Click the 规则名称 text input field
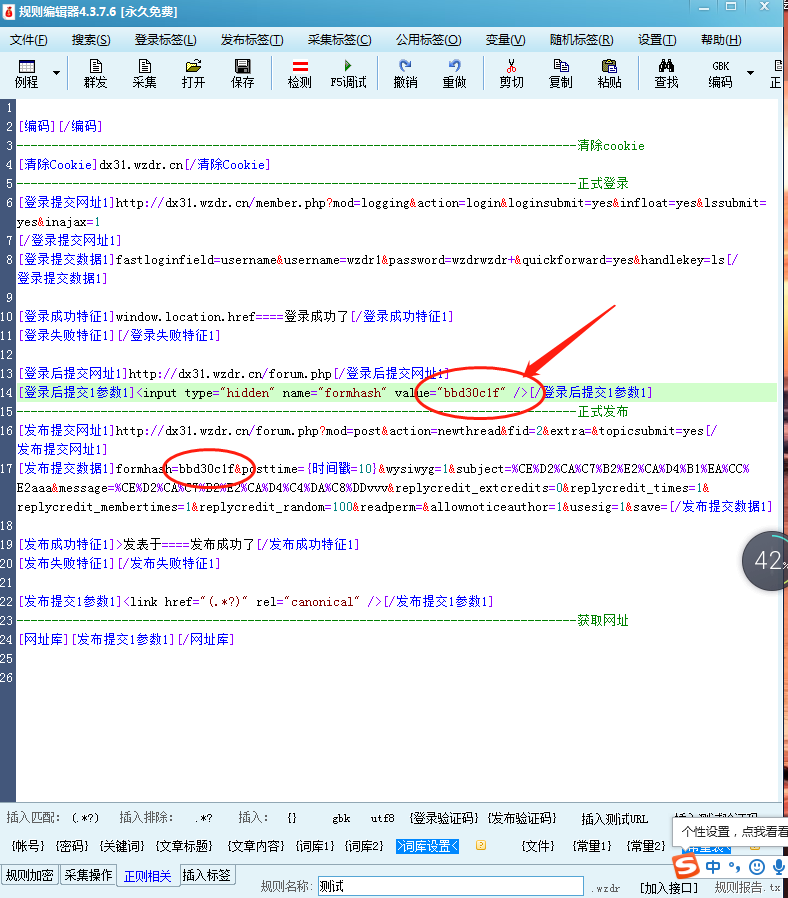Image resolution: width=788 pixels, height=898 pixels. (450, 887)
